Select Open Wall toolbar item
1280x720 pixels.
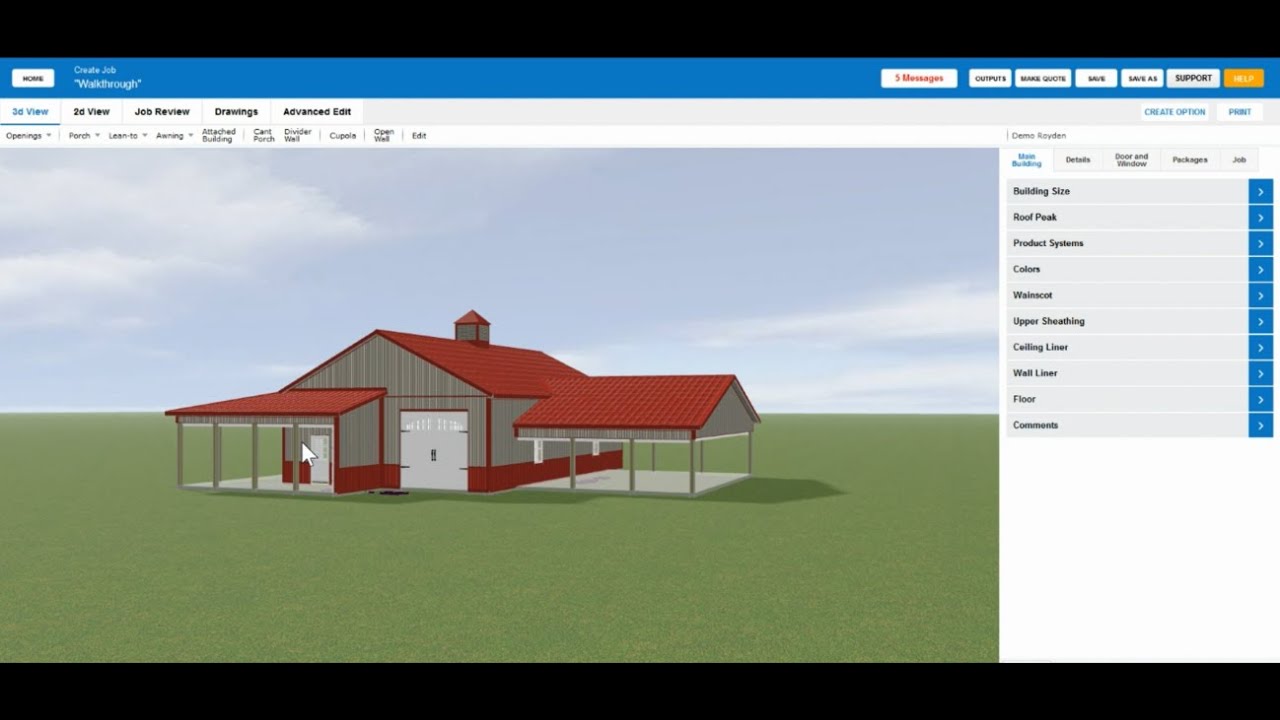click(x=383, y=135)
